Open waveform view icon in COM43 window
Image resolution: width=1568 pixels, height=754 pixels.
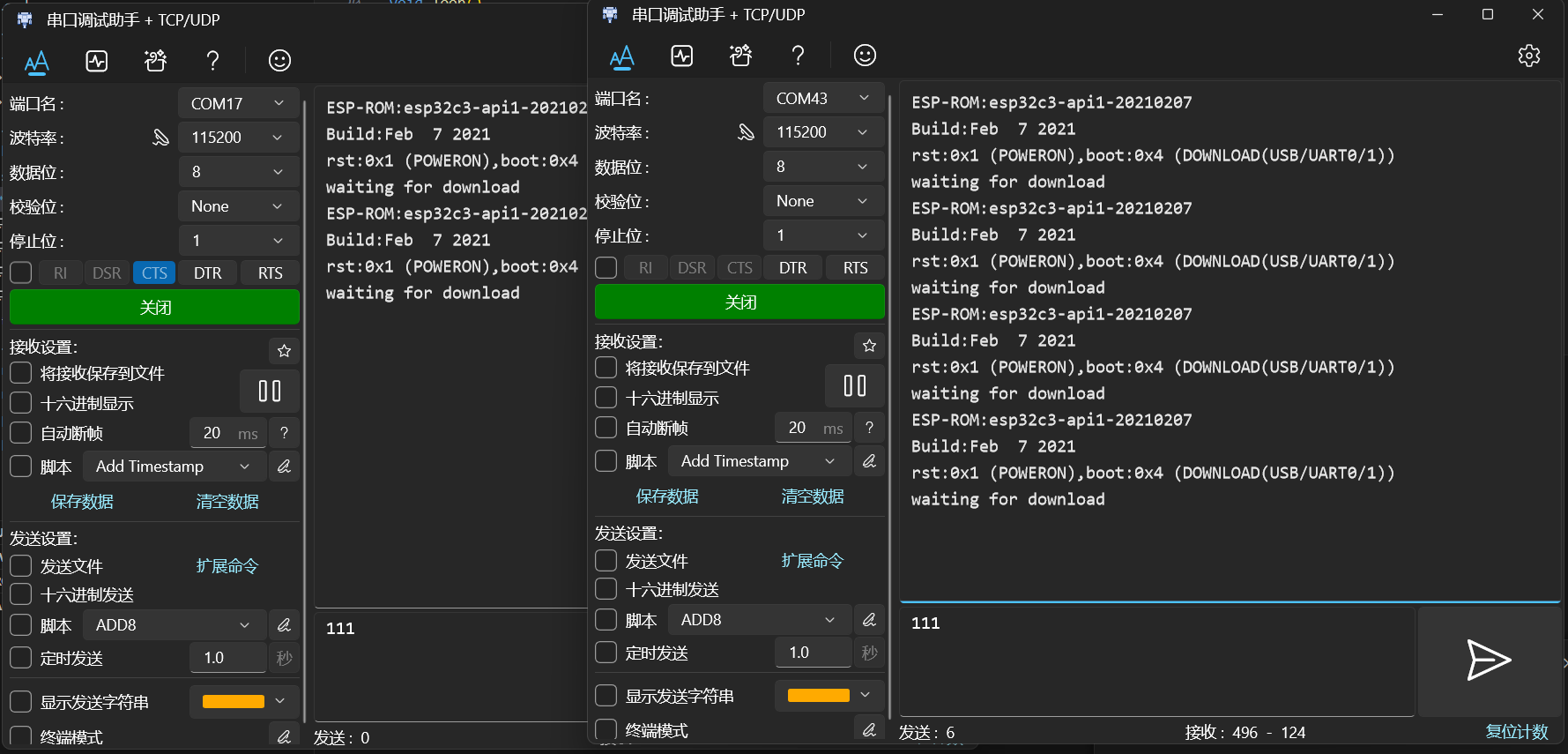tap(681, 56)
